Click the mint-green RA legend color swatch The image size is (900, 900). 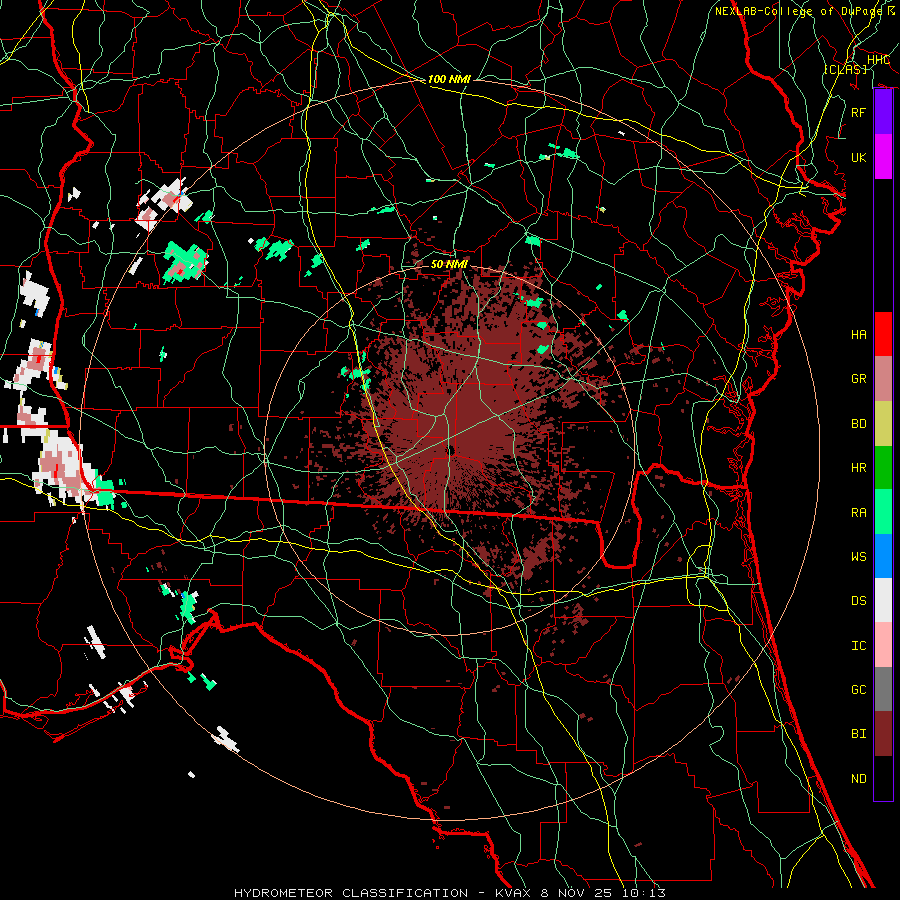pyautogui.click(x=883, y=512)
